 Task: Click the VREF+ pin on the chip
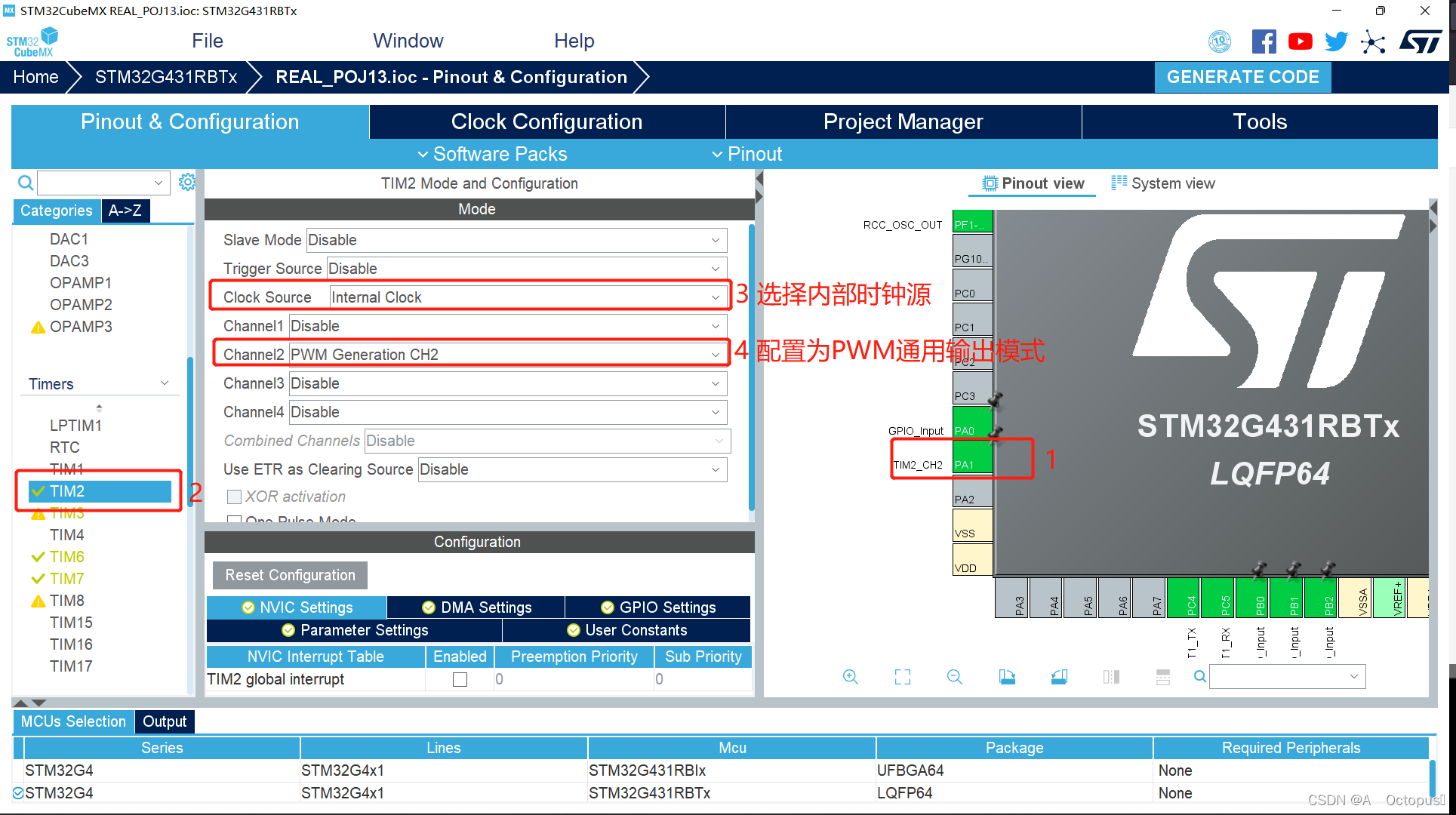[1390, 598]
